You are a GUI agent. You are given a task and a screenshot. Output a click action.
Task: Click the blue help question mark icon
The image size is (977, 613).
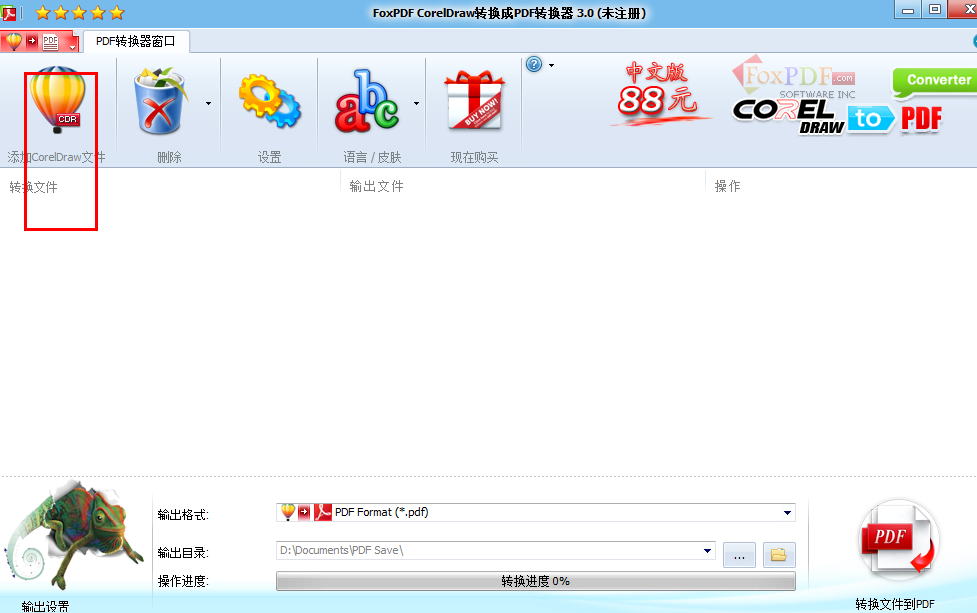pyautogui.click(x=534, y=64)
